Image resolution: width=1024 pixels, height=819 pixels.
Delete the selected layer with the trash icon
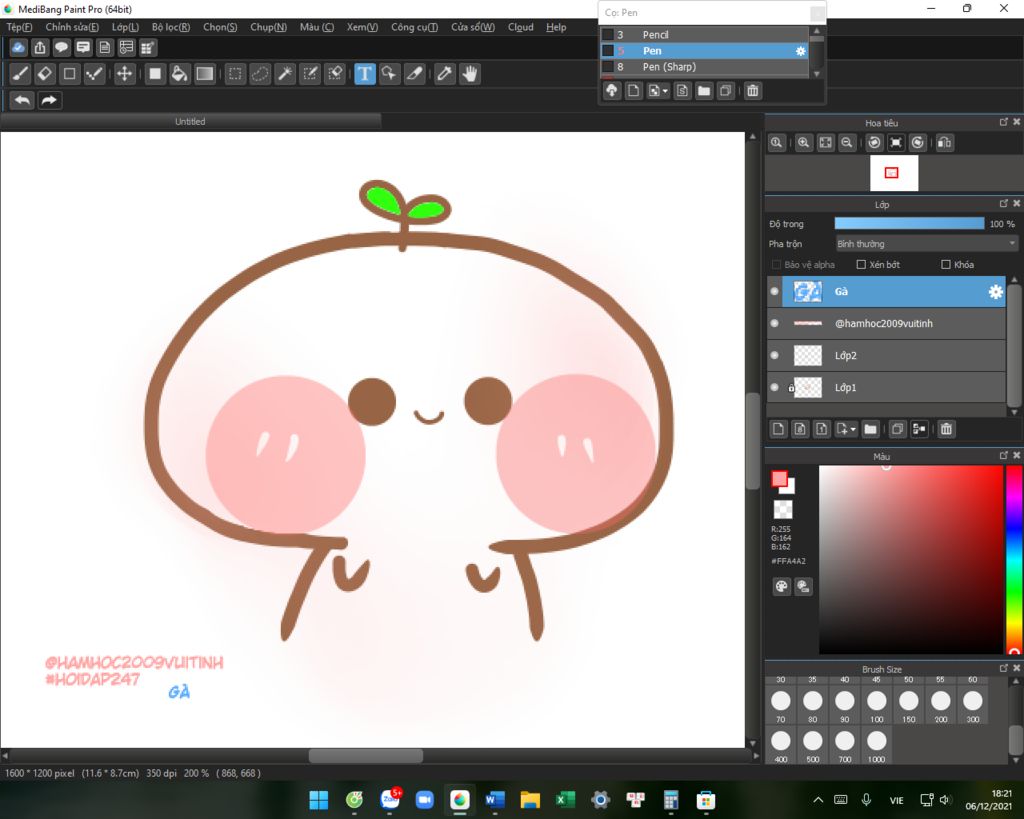pyautogui.click(x=946, y=429)
